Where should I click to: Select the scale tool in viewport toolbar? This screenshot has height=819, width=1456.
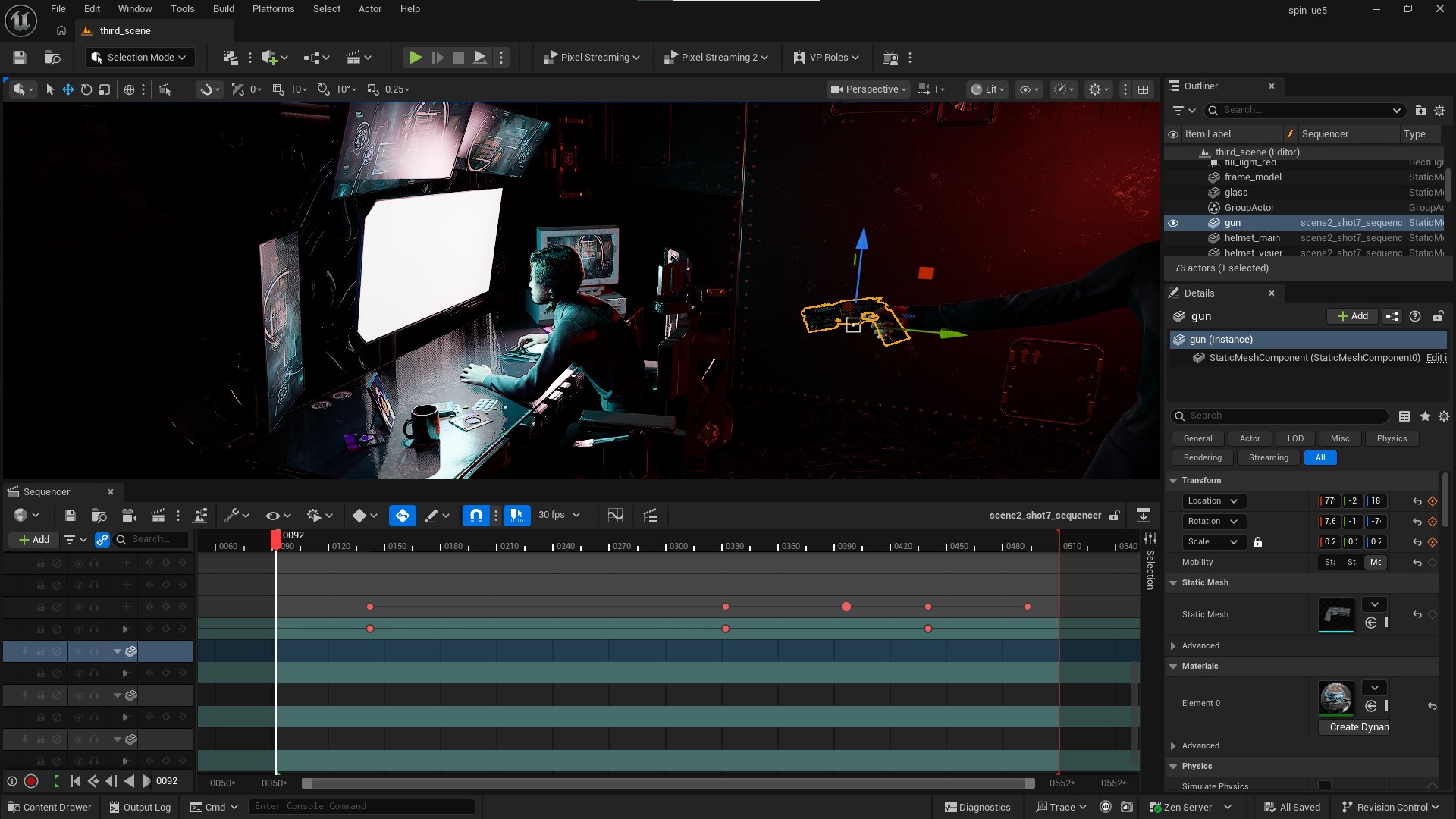pos(105,89)
